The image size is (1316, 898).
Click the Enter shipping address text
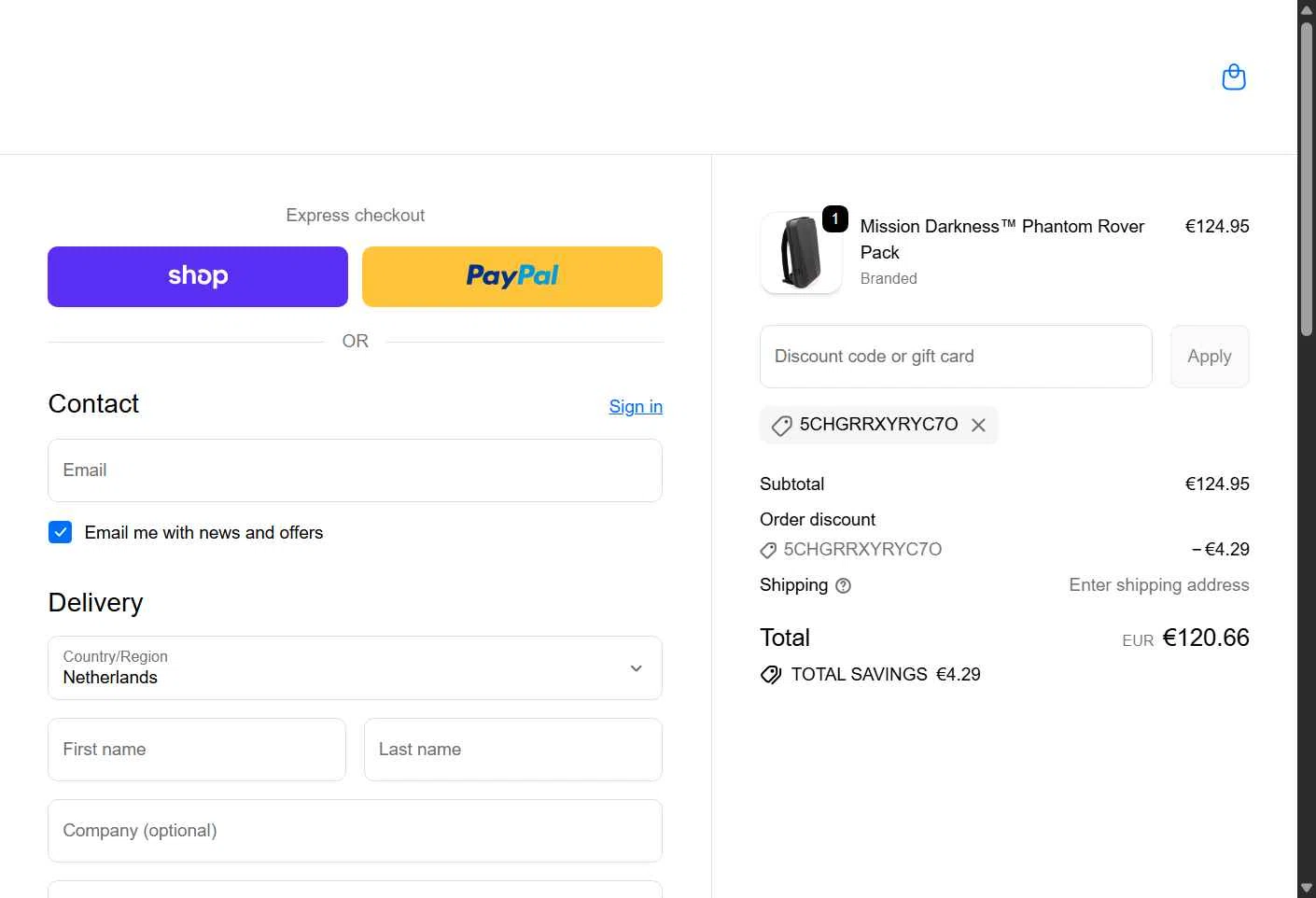(x=1159, y=585)
